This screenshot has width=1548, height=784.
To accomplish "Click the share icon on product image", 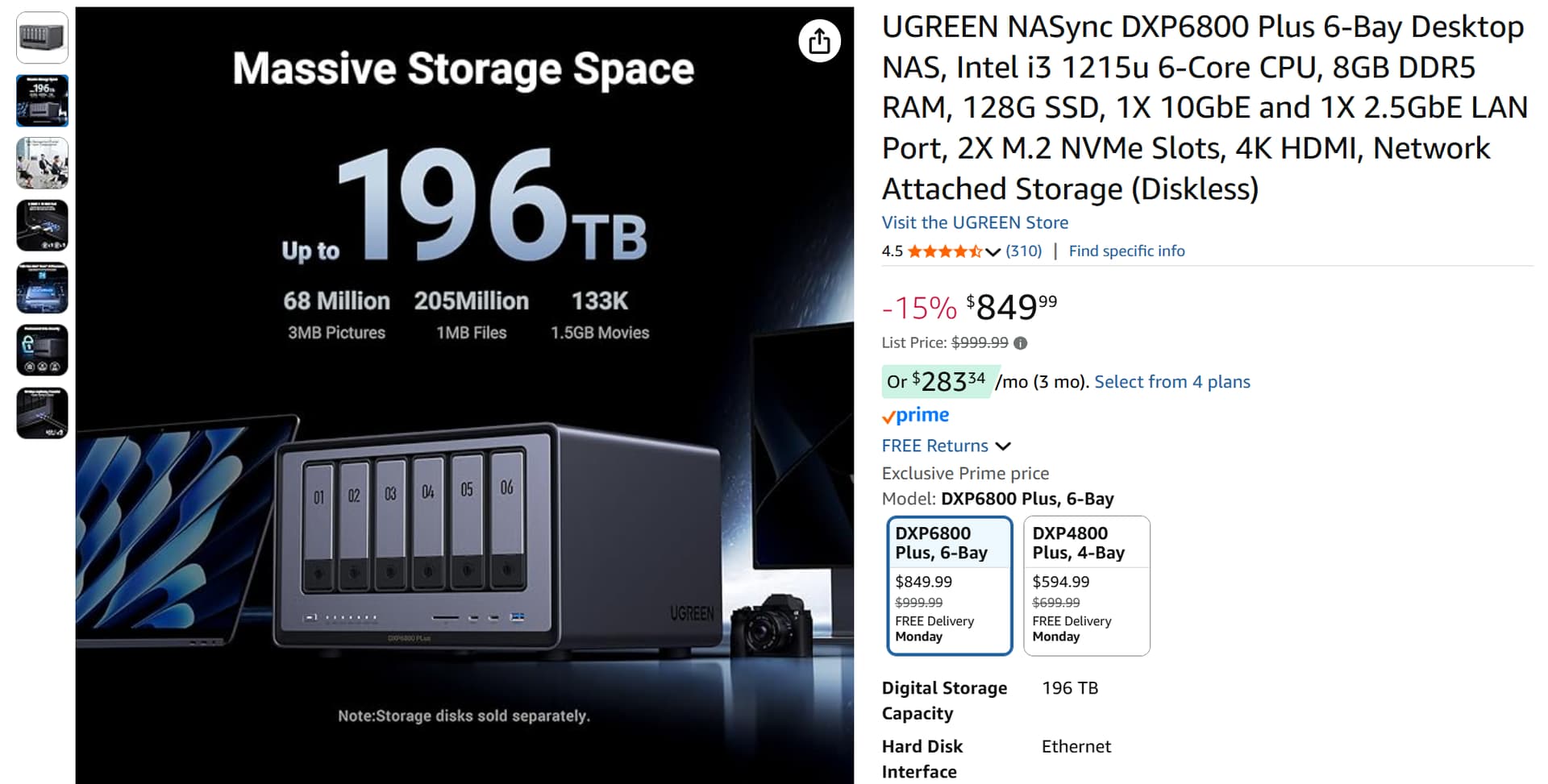I will [819, 41].
